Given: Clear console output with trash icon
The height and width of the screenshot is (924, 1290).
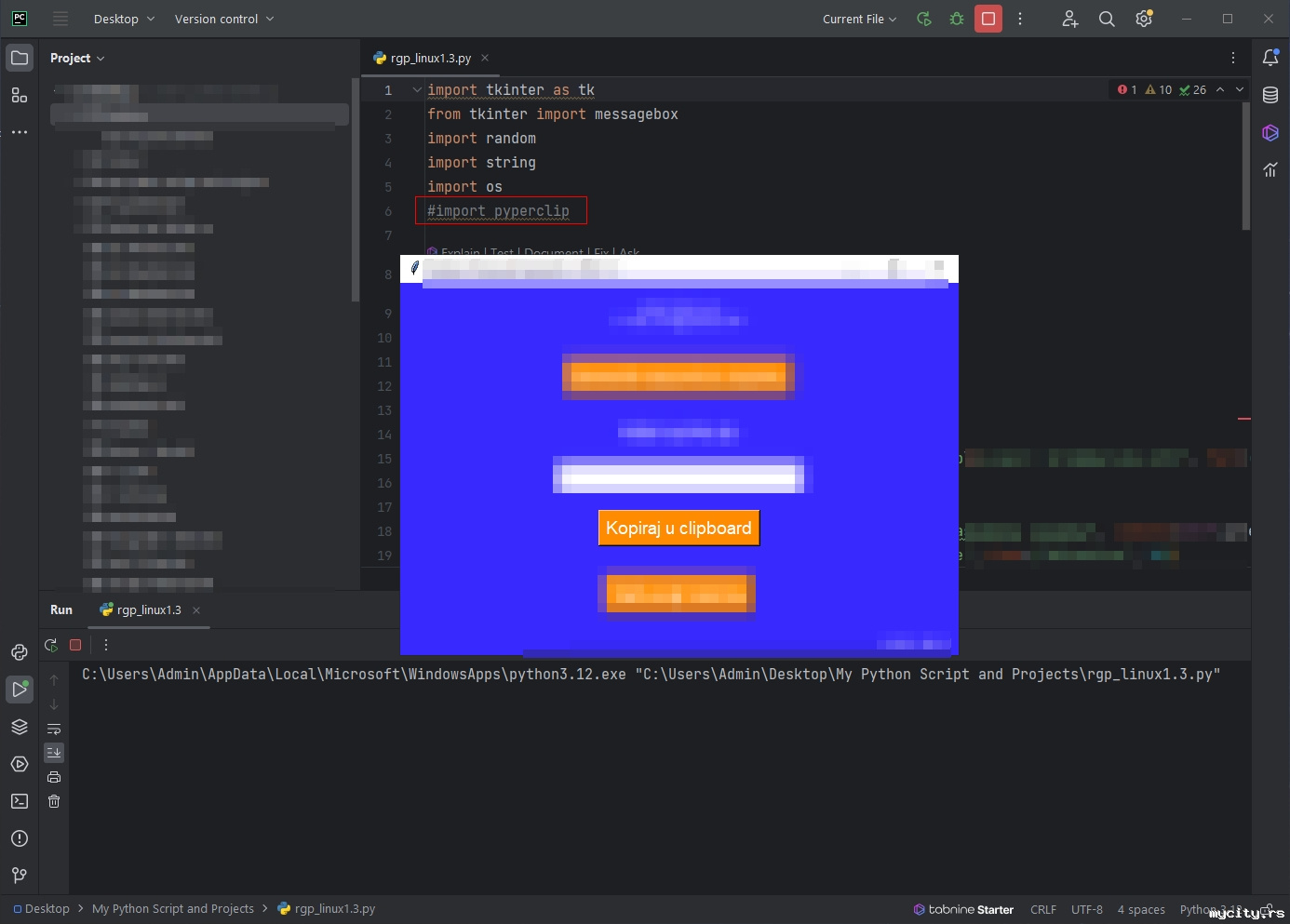Looking at the screenshot, I should click(x=54, y=801).
